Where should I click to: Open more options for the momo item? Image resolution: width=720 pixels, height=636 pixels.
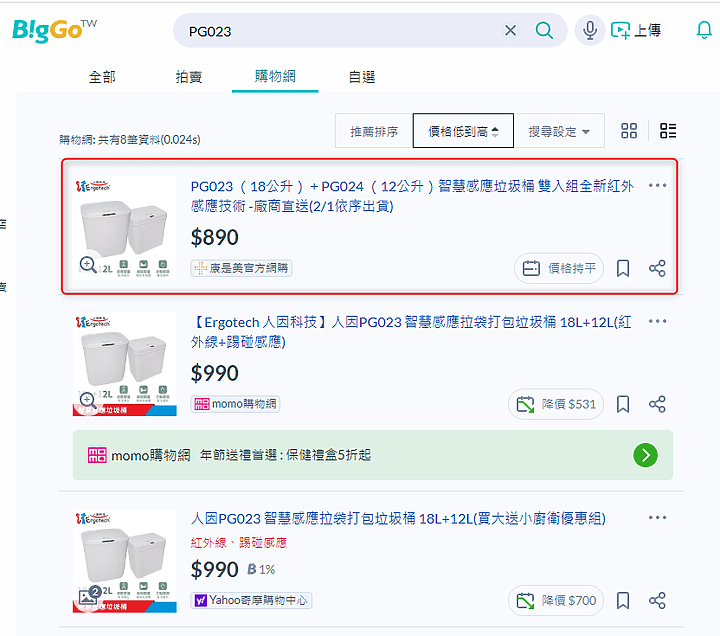[657, 321]
